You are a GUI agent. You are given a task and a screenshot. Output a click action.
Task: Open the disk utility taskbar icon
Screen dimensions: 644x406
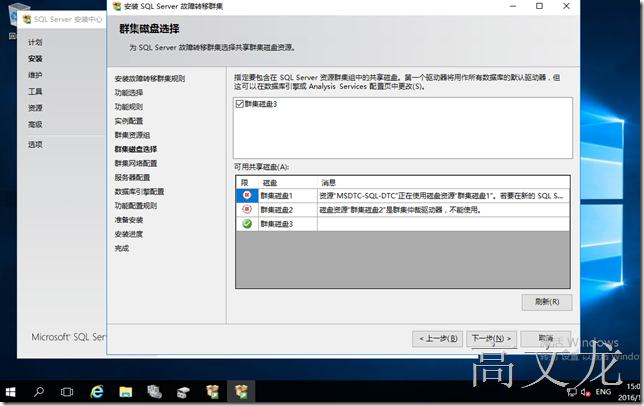coord(183,392)
